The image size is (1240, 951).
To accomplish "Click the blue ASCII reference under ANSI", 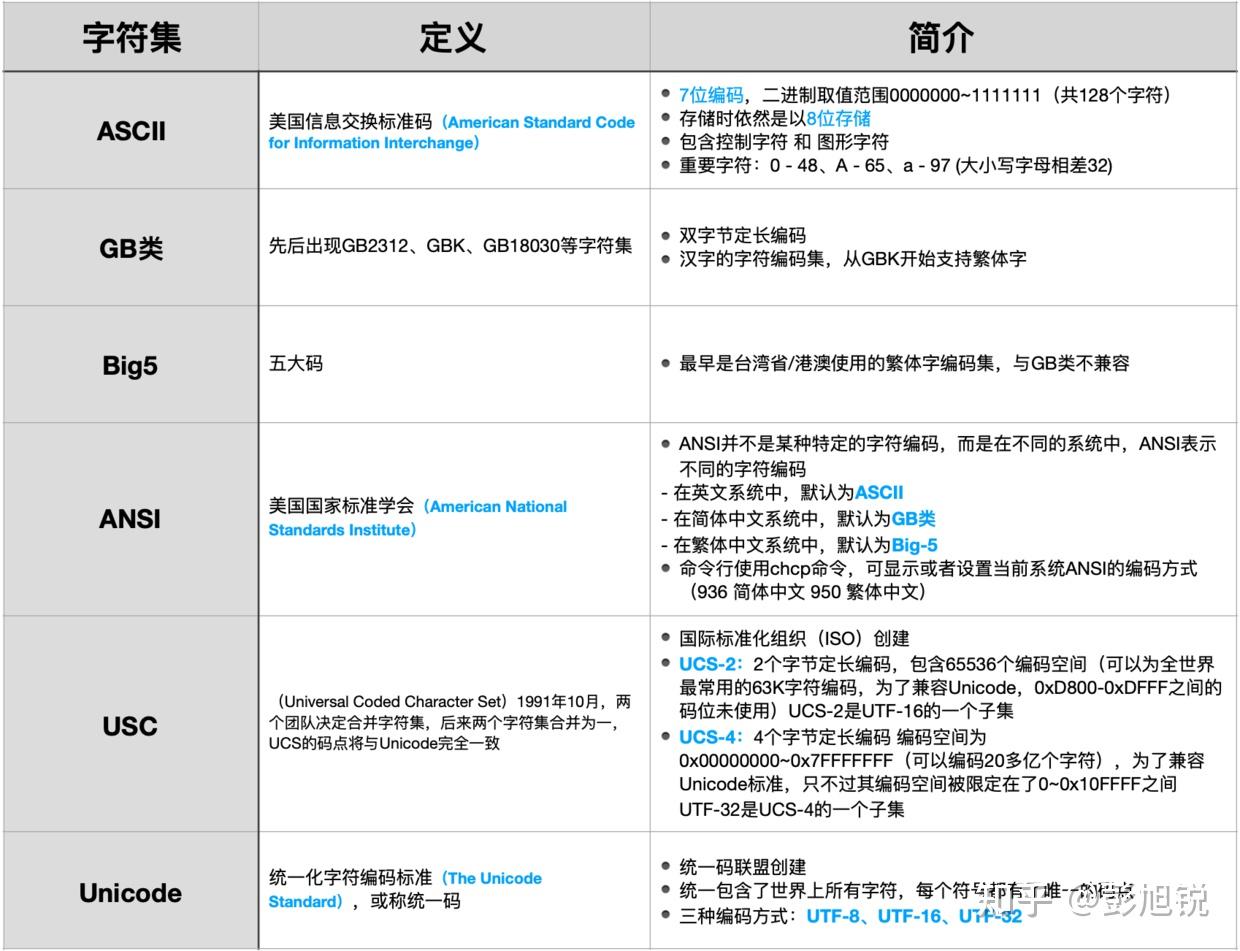I will tap(881, 492).
